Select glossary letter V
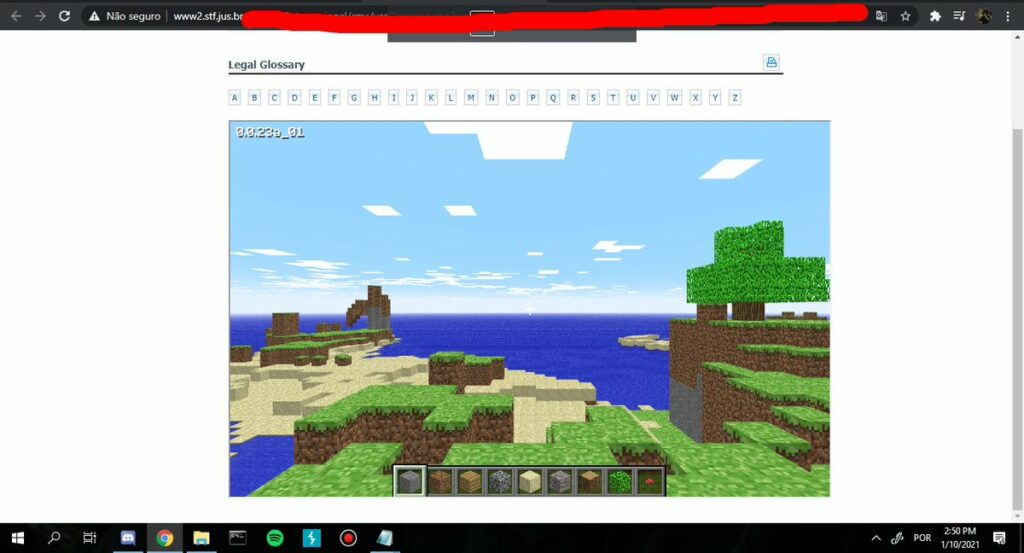The width and height of the screenshot is (1024, 553). pos(653,98)
